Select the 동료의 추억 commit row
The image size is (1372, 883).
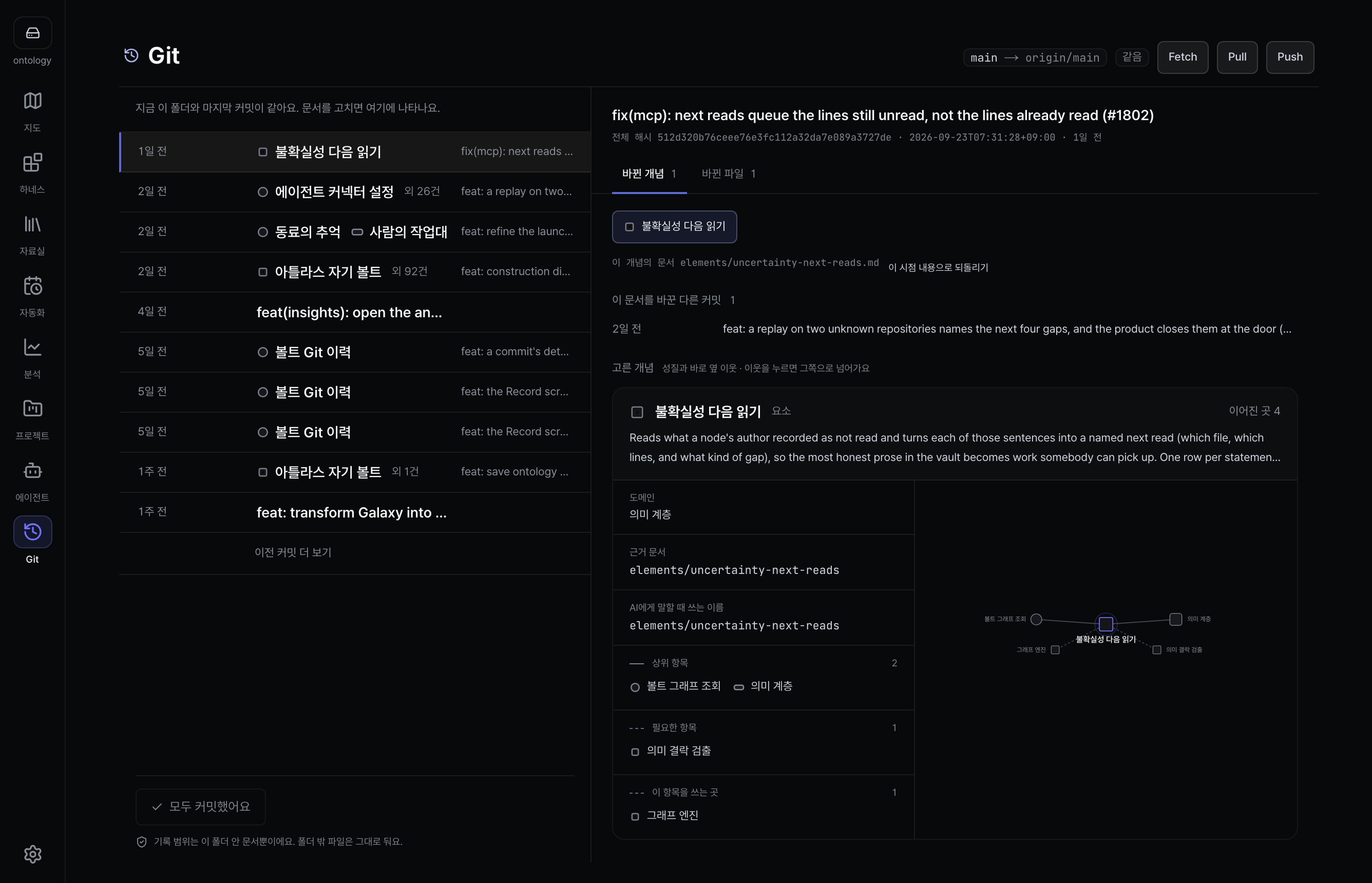(x=355, y=232)
